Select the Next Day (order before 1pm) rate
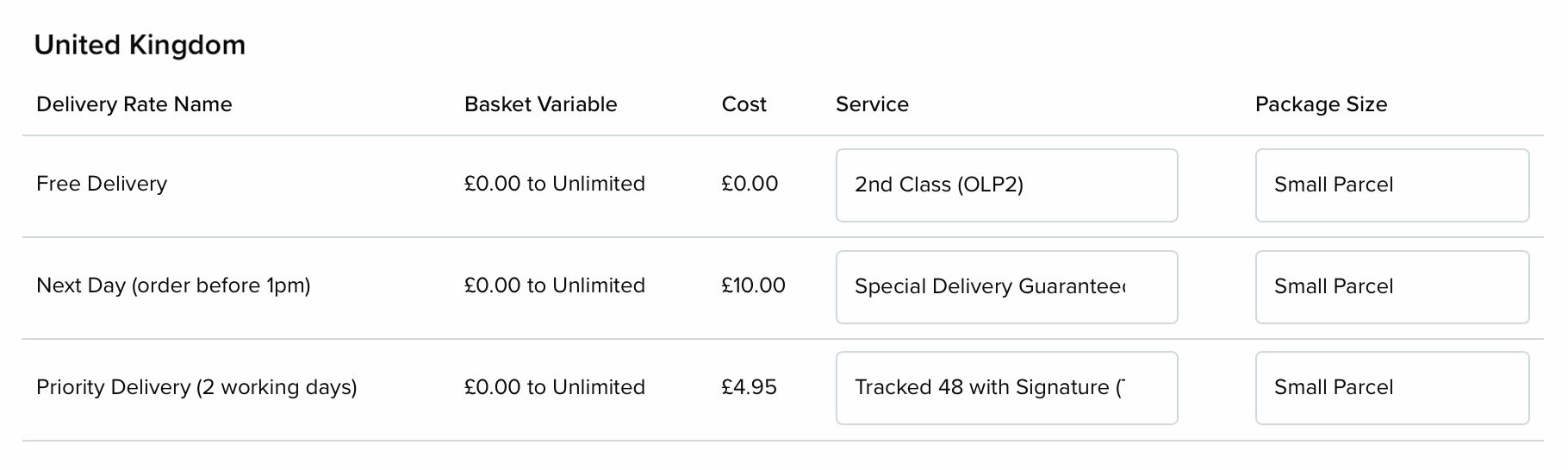This screenshot has width=1568, height=470. click(x=173, y=285)
